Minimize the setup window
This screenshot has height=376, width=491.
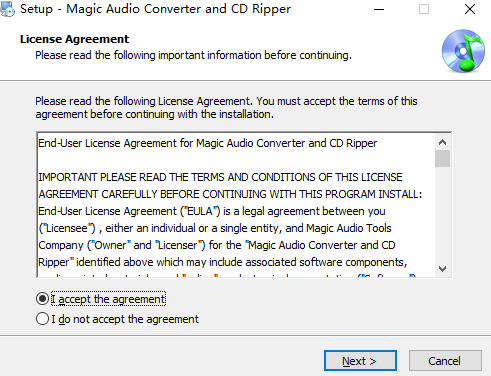[379, 9]
